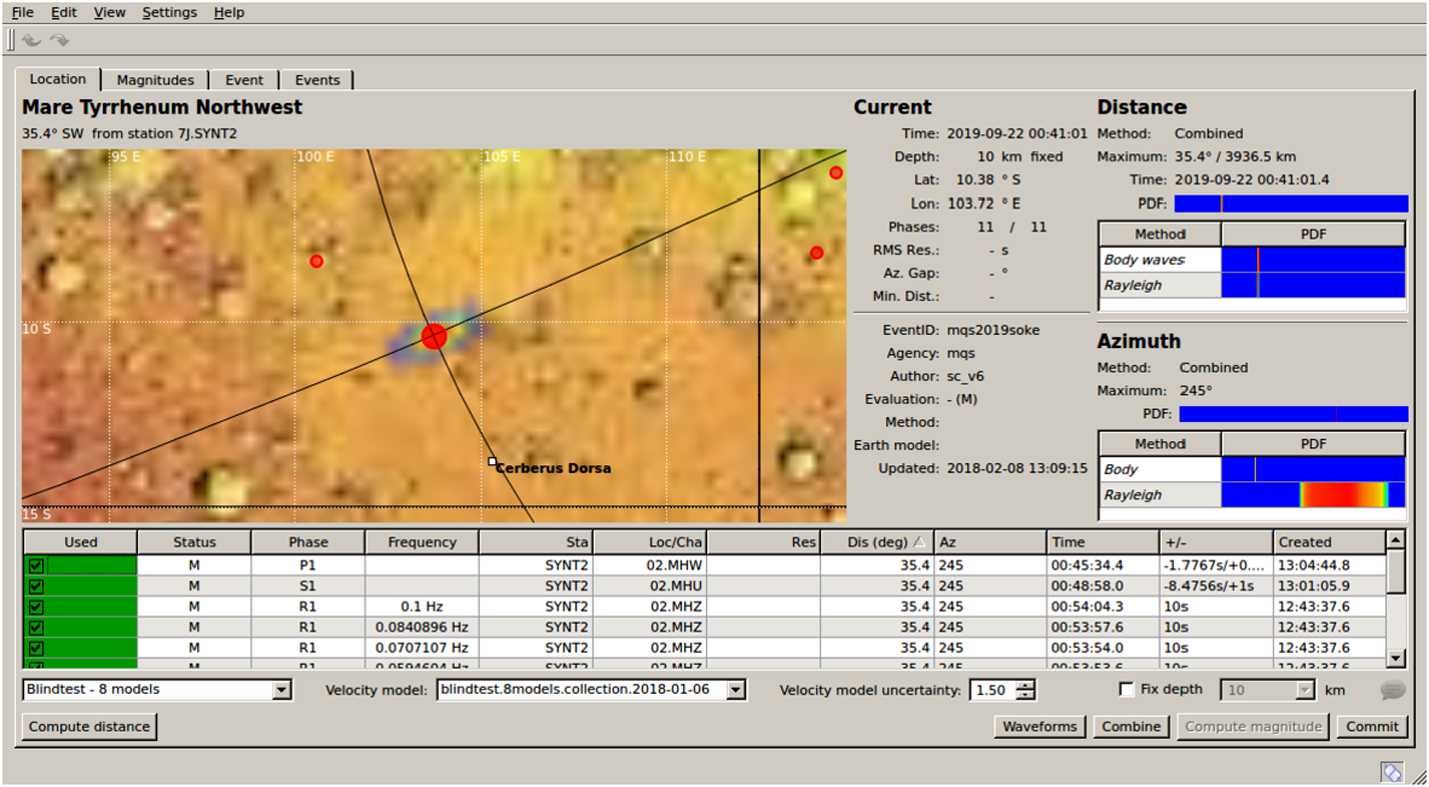This screenshot has width=1429, height=787.
Task: Switch to the Events tab
Action: 317,80
